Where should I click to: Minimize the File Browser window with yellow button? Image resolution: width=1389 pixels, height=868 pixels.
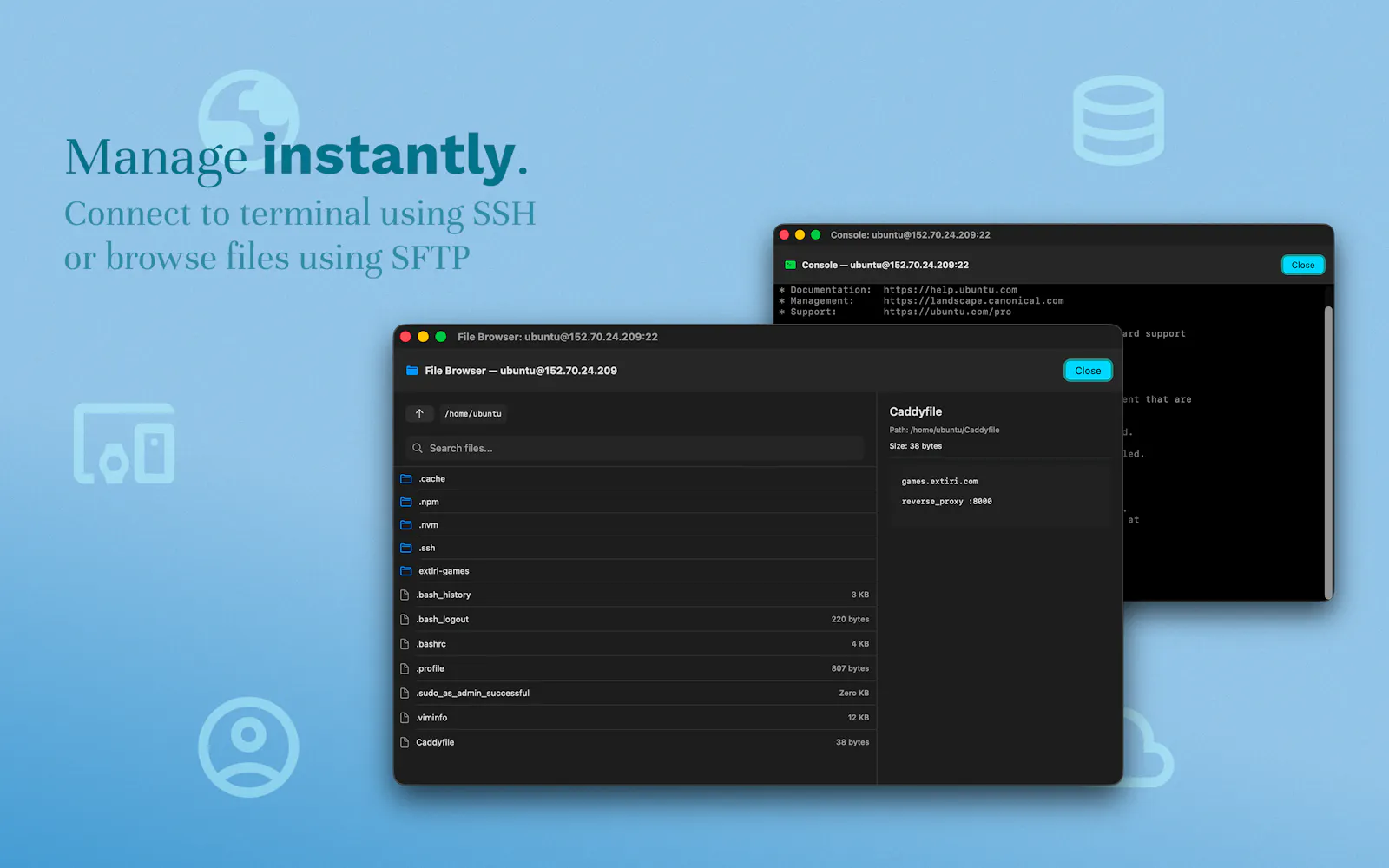423,337
